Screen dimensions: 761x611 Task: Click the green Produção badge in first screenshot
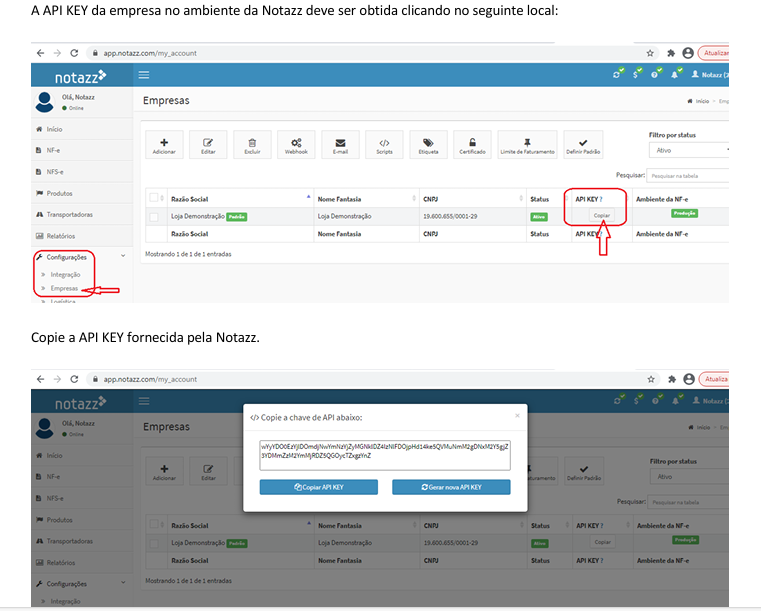[x=684, y=213]
